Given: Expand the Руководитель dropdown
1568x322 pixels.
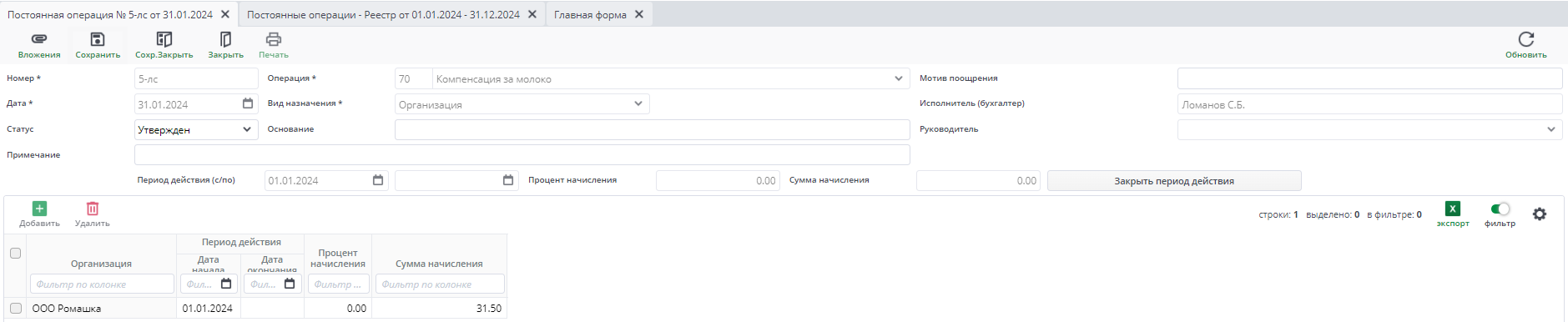Looking at the screenshot, I should click(x=1551, y=129).
